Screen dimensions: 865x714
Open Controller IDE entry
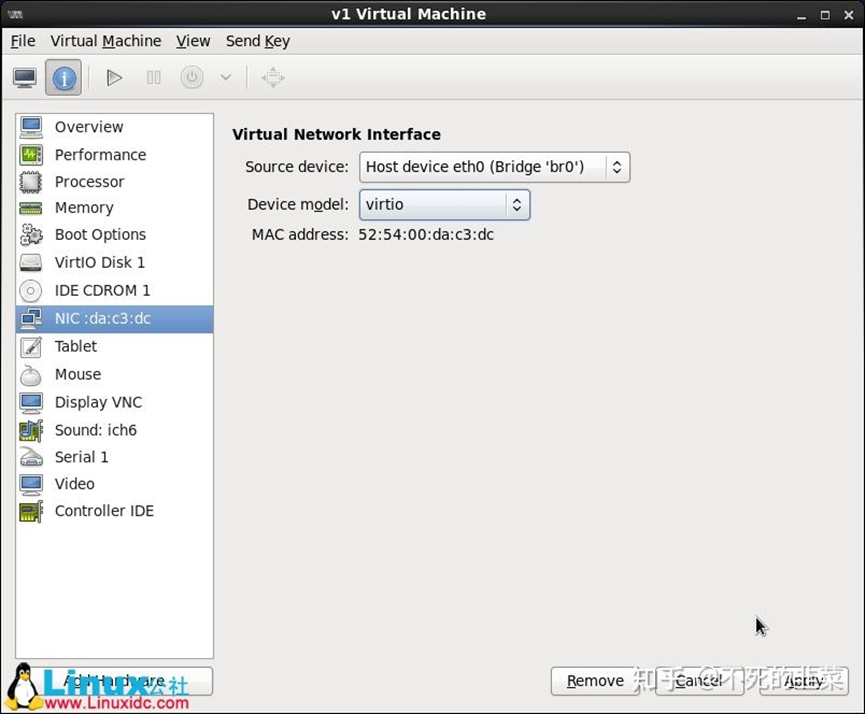[x=114, y=511]
